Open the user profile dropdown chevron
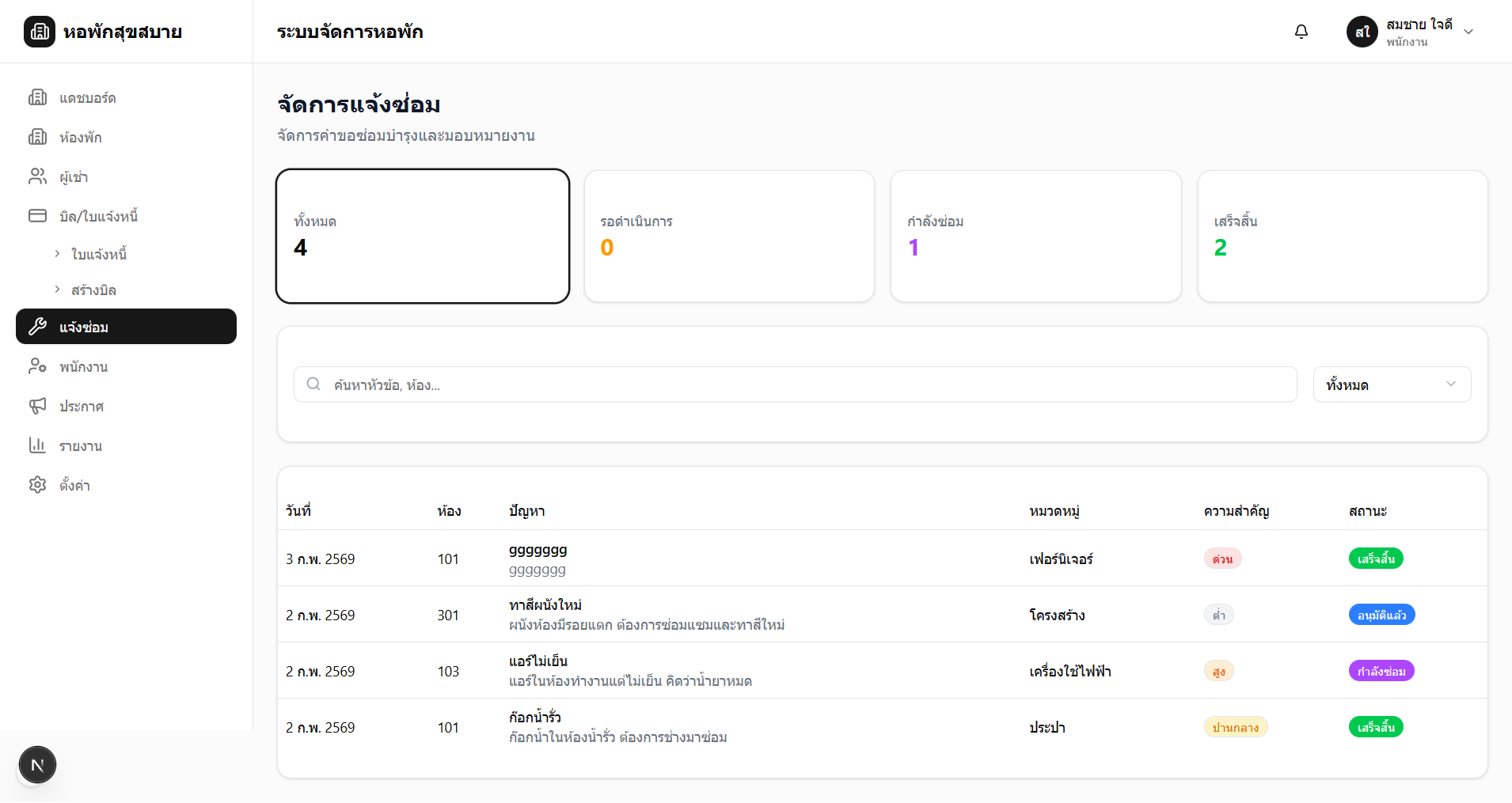The image size is (1512, 803). (x=1468, y=32)
